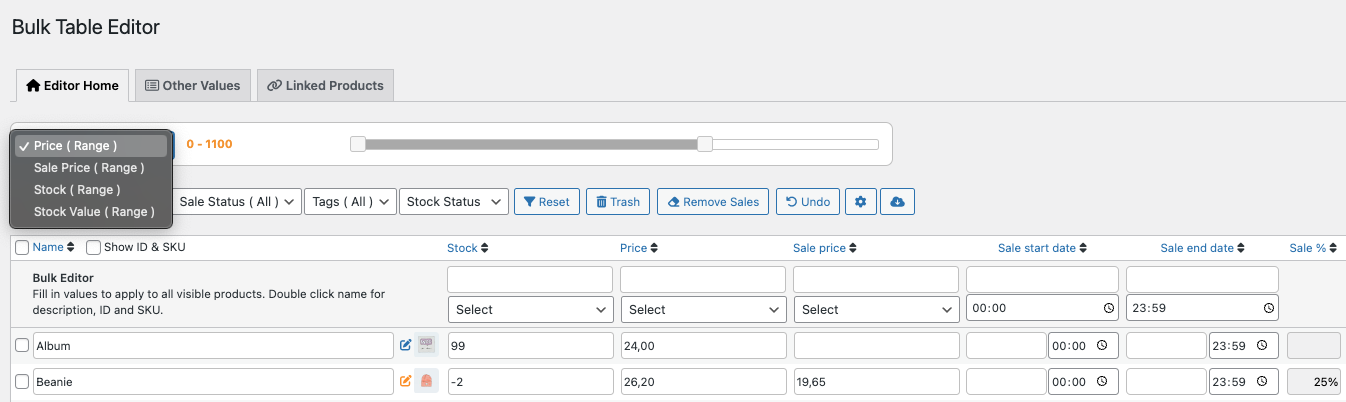Viewport: 1346px width, 402px height.
Task: Open the blue edit icon for Album
Action: click(x=405, y=345)
